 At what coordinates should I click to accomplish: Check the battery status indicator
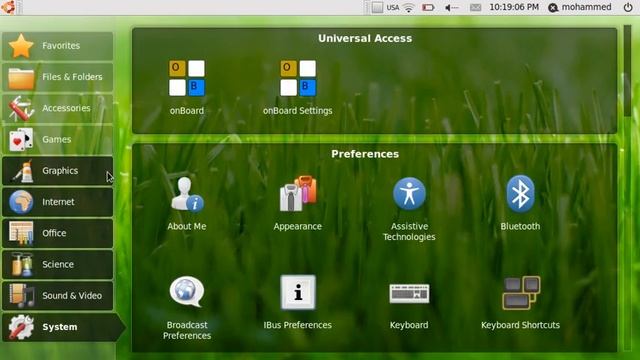[428, 7]
